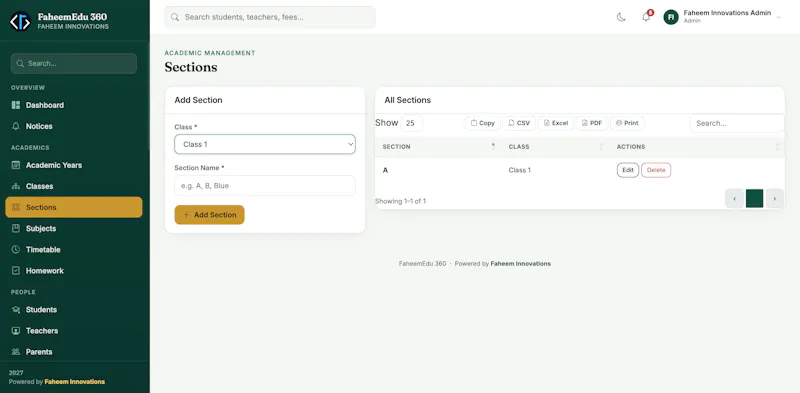Delete section A row
This screenshot has height=393, width=800.
click(656, 170)
